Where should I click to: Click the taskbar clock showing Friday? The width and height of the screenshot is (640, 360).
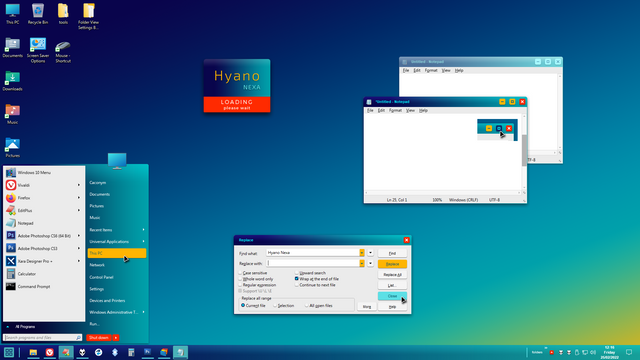[x=609, y=352]
